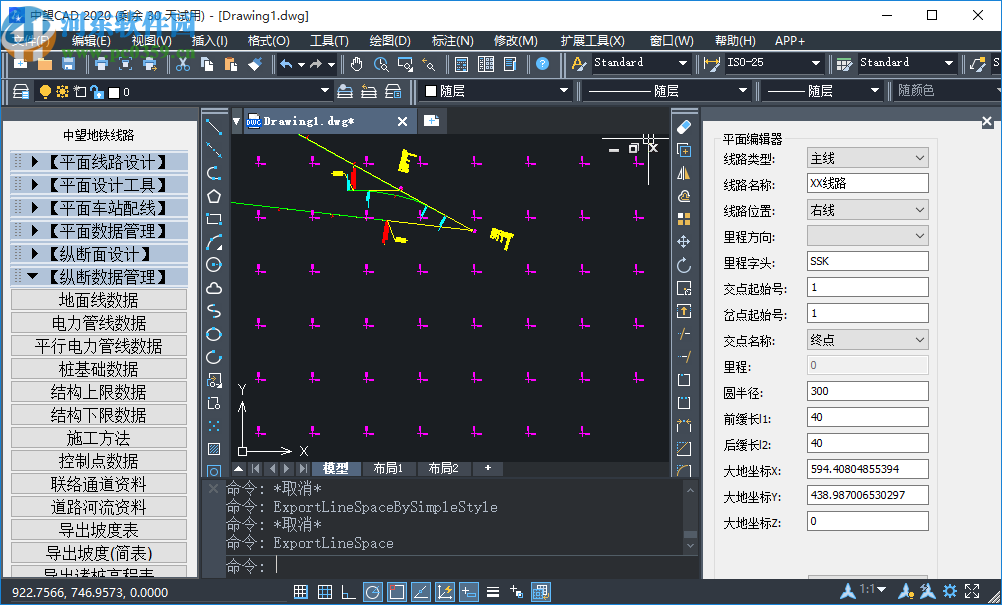
Task: Toggle polar tracking on the status bar
Action: pos(371,591)
